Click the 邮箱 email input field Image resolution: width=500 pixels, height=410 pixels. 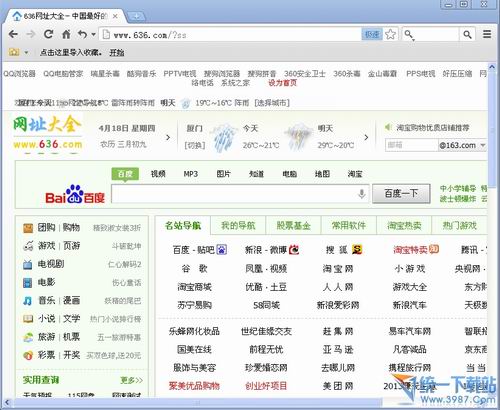(x=412, y=145)
